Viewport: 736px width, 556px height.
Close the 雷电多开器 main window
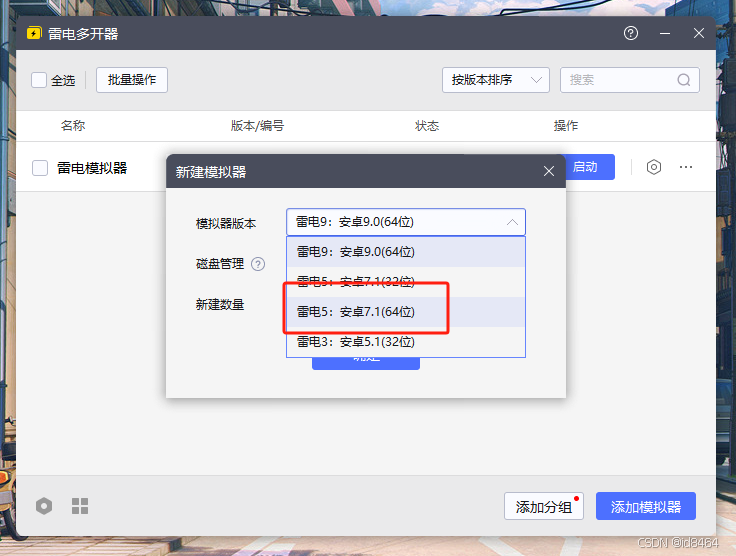[698, 33]
